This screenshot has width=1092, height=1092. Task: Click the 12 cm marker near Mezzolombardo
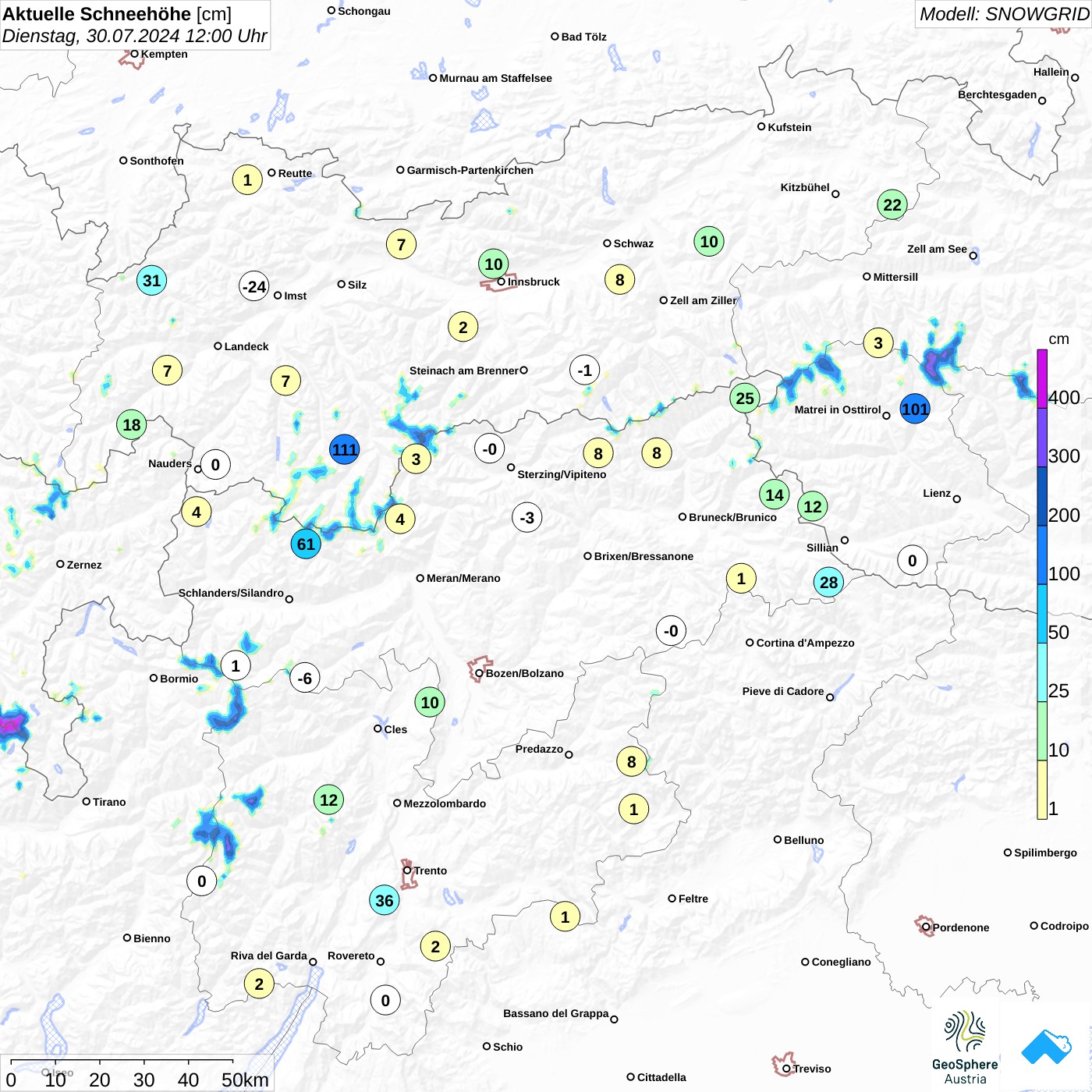click(329, 799)
